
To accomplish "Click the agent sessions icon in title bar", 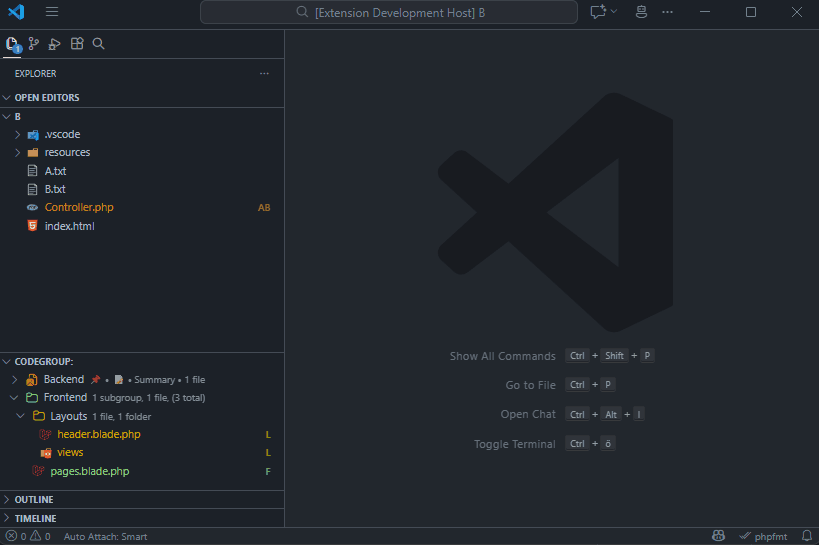I will 641,11.
